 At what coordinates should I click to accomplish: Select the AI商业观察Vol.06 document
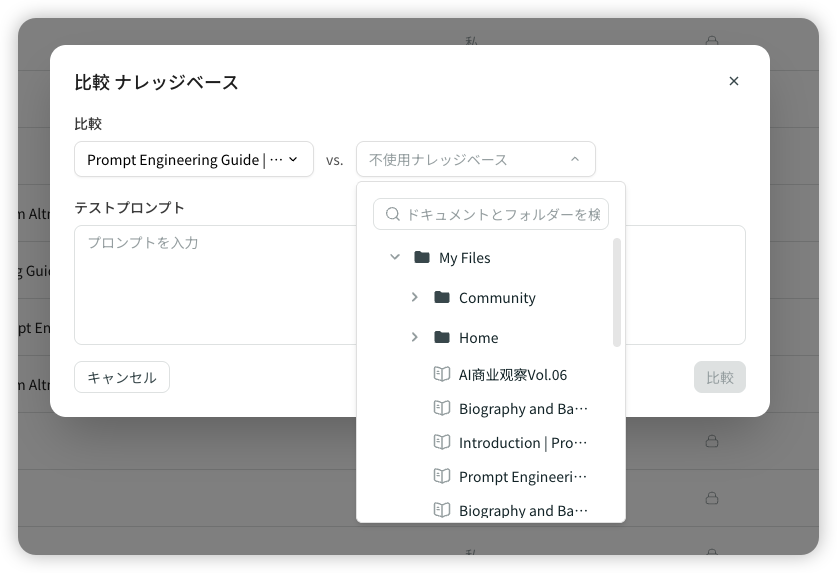[512, 375]
